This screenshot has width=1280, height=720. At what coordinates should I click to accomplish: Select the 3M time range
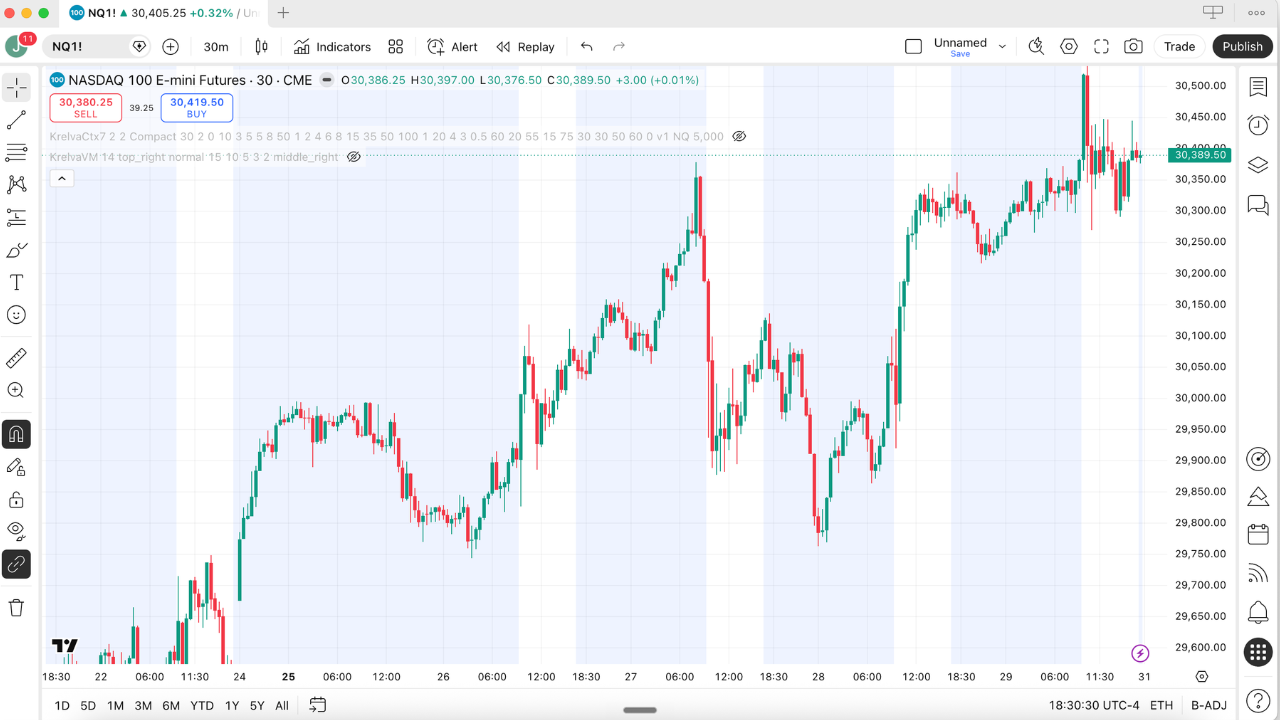pos(143,705)
